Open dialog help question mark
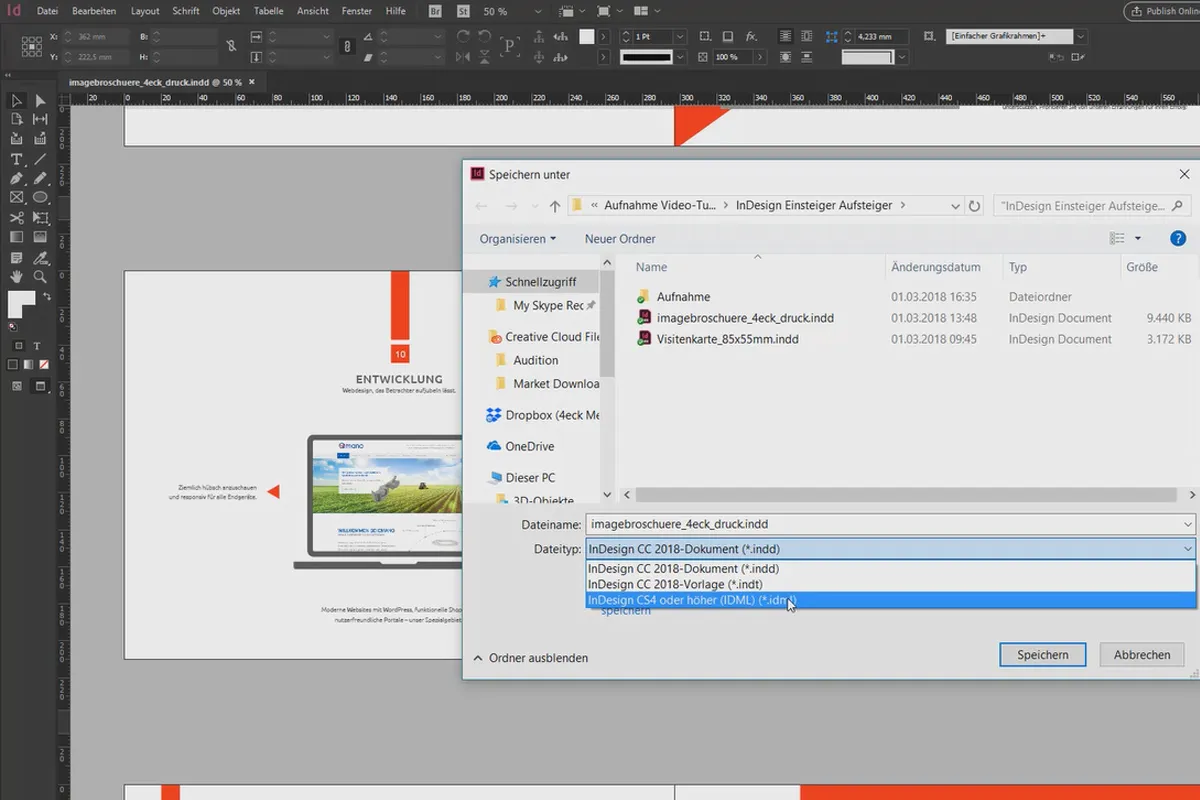Image resolution: width=1200 pixels, height=800 pixels. tap(1177, 238)
